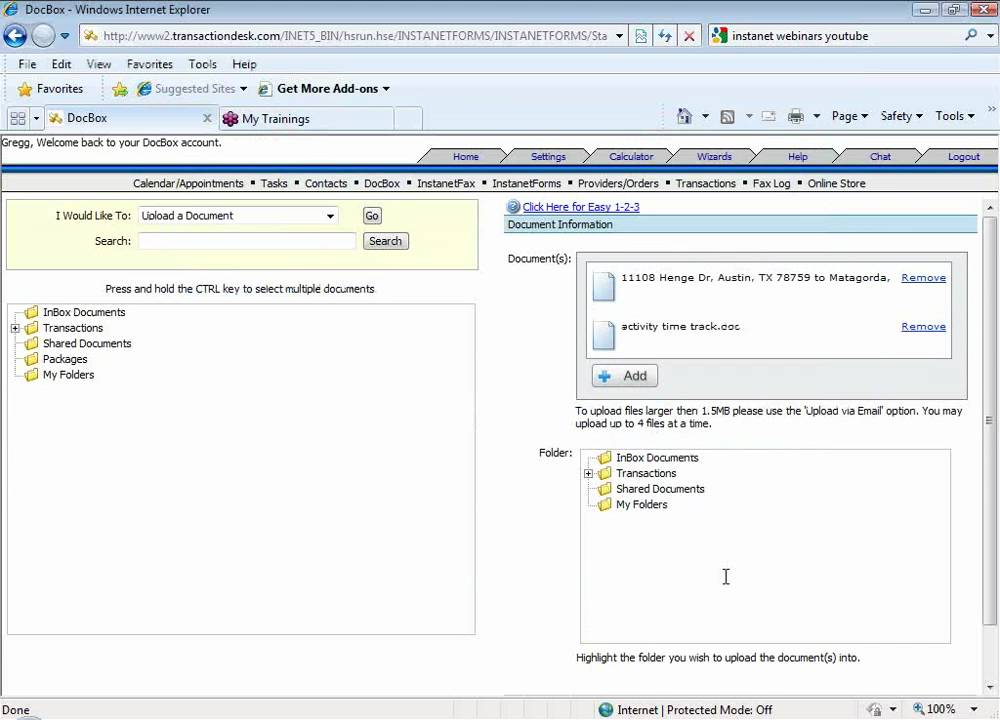Open the Wizards tab
Screen dimensions: 1000x720
click(x=714, y=156)
